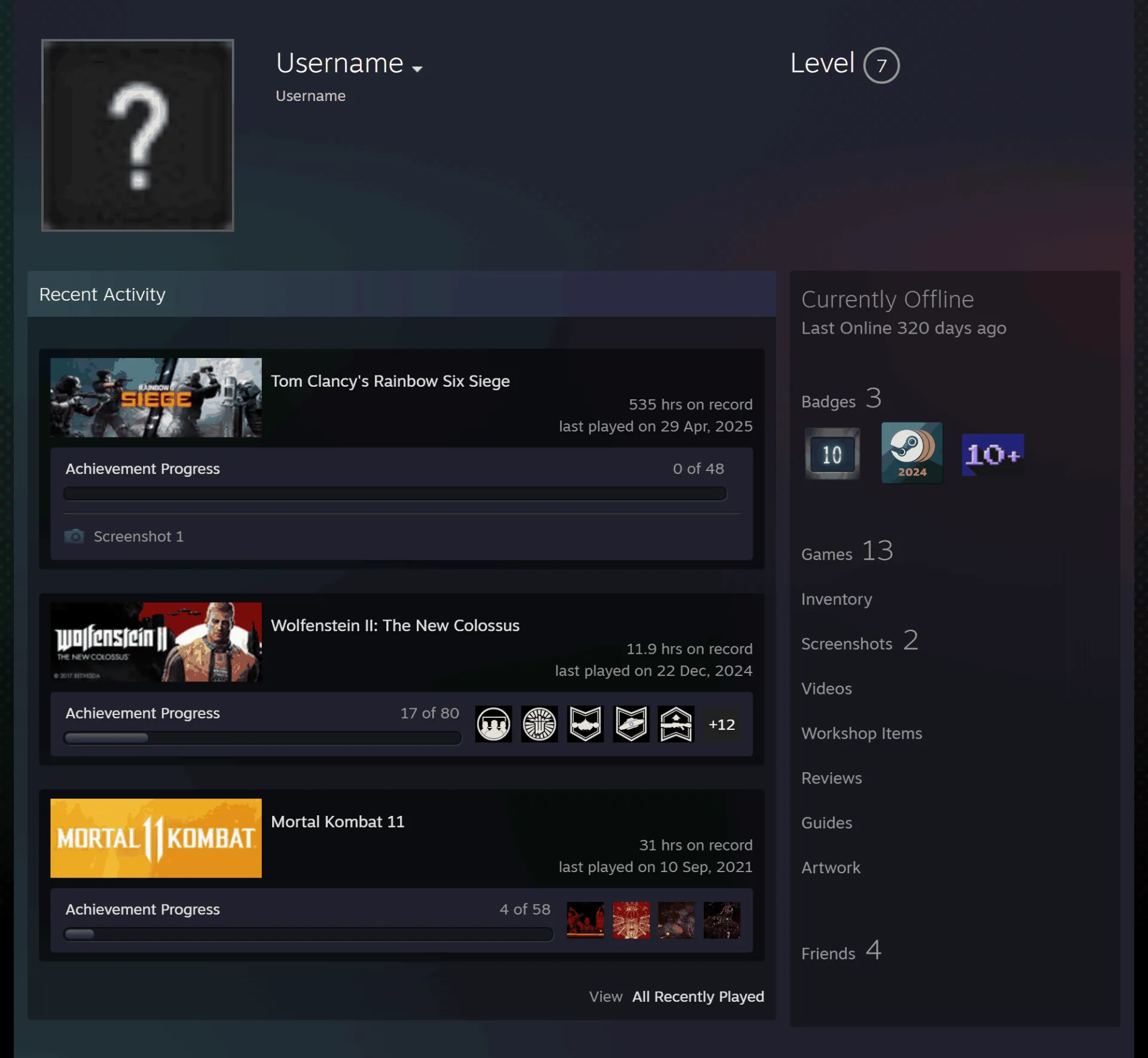Click the camera icon beside Screenshot 1
The image size is (1148, 1058).
click(x=74, y=536)
